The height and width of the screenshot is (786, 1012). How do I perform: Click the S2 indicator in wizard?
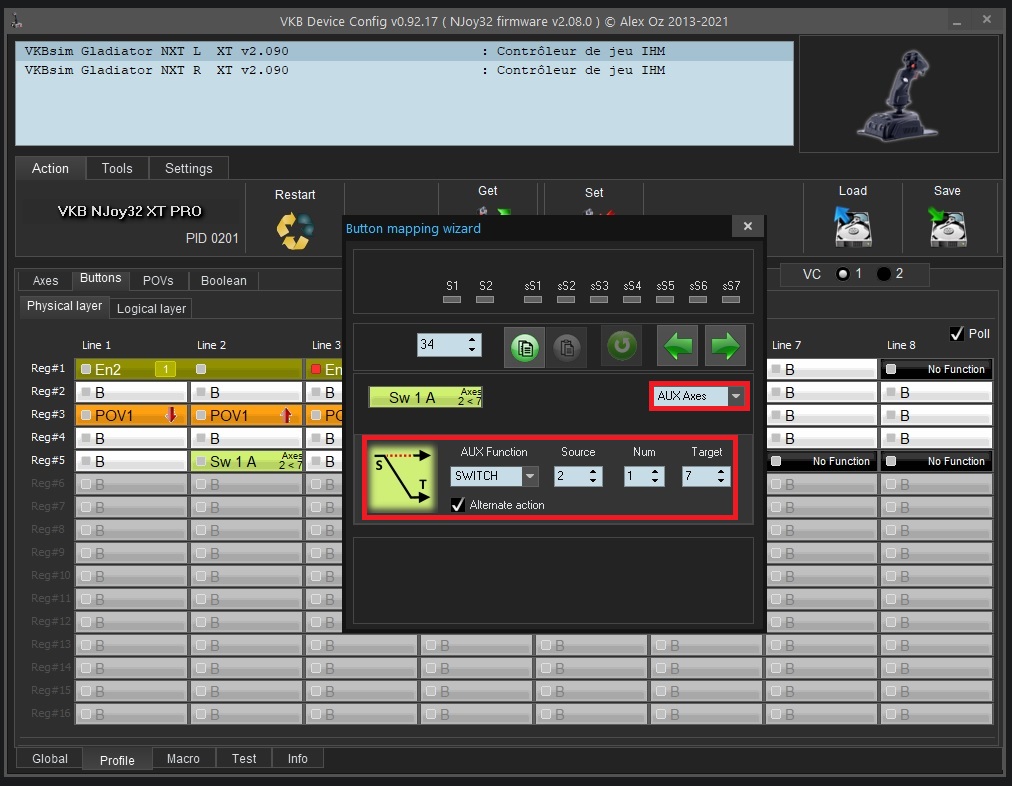pos(485,299)
